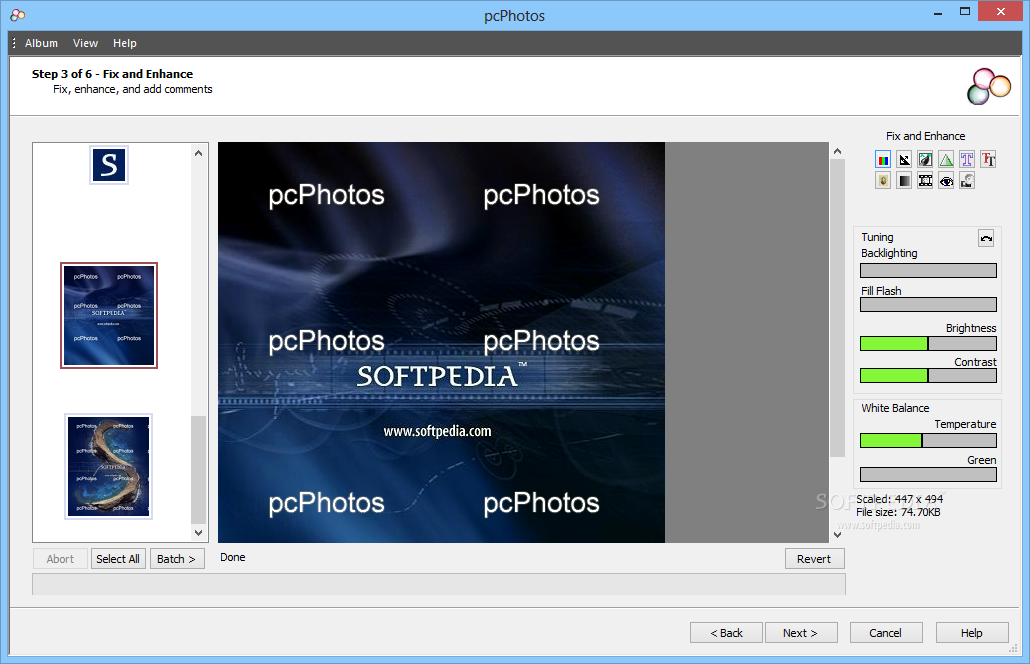This screenshot has height=664, width=1030.
Task: Go back with the < Back button
Action: (727, 633)
